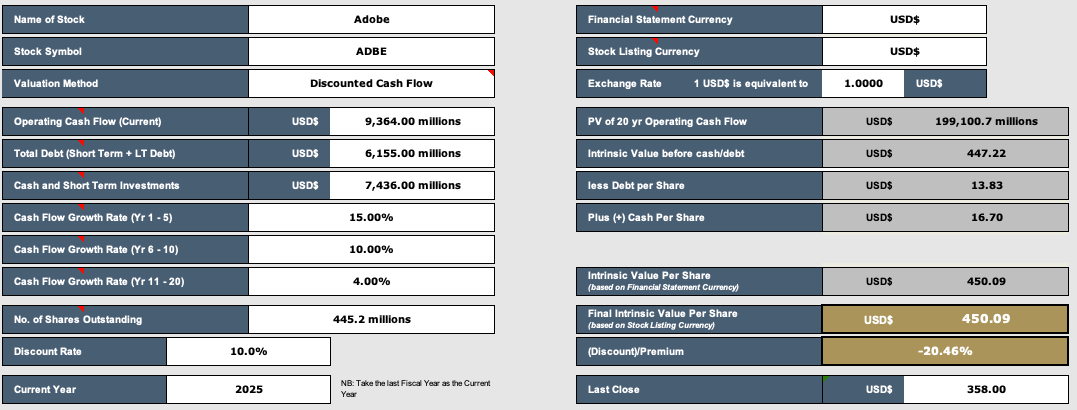Click 'Intrinsic Value before cash/debt' label
This screenshot has width=1077, height=410.
(x=666, y=153)
